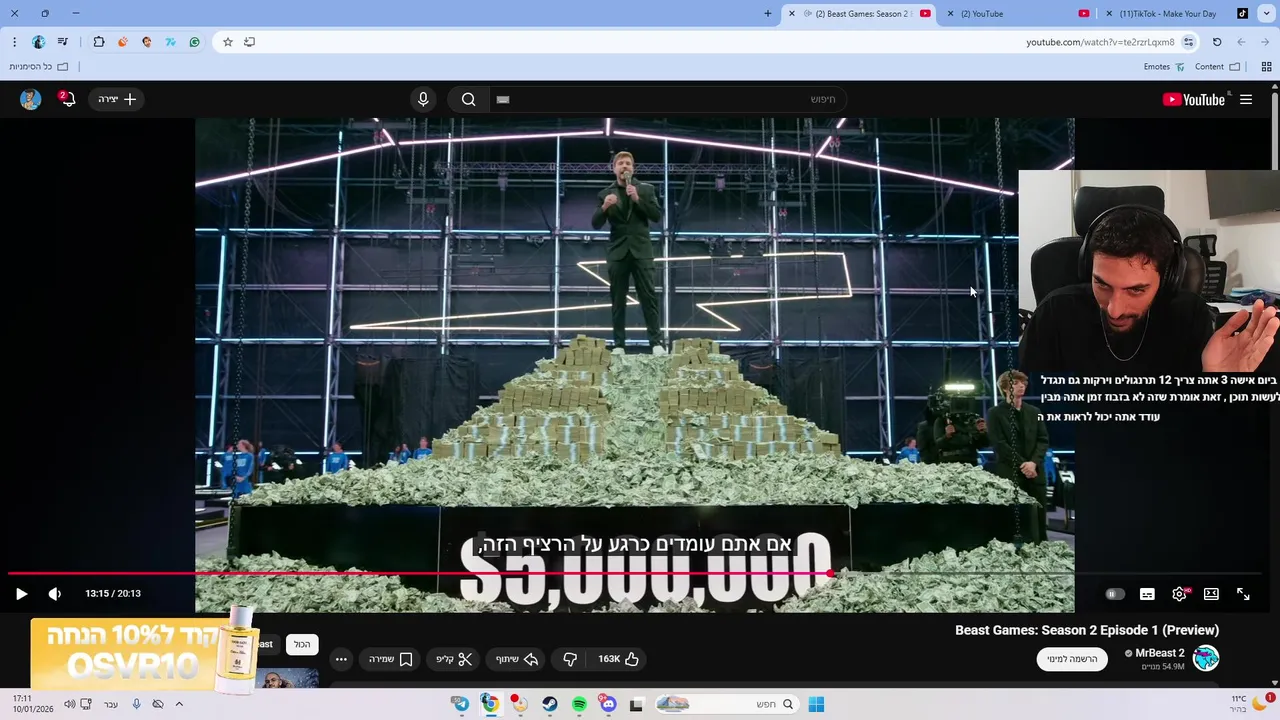Bookmark this page with star
Screen dimensions: 1280x720
[x=228, y=42]
